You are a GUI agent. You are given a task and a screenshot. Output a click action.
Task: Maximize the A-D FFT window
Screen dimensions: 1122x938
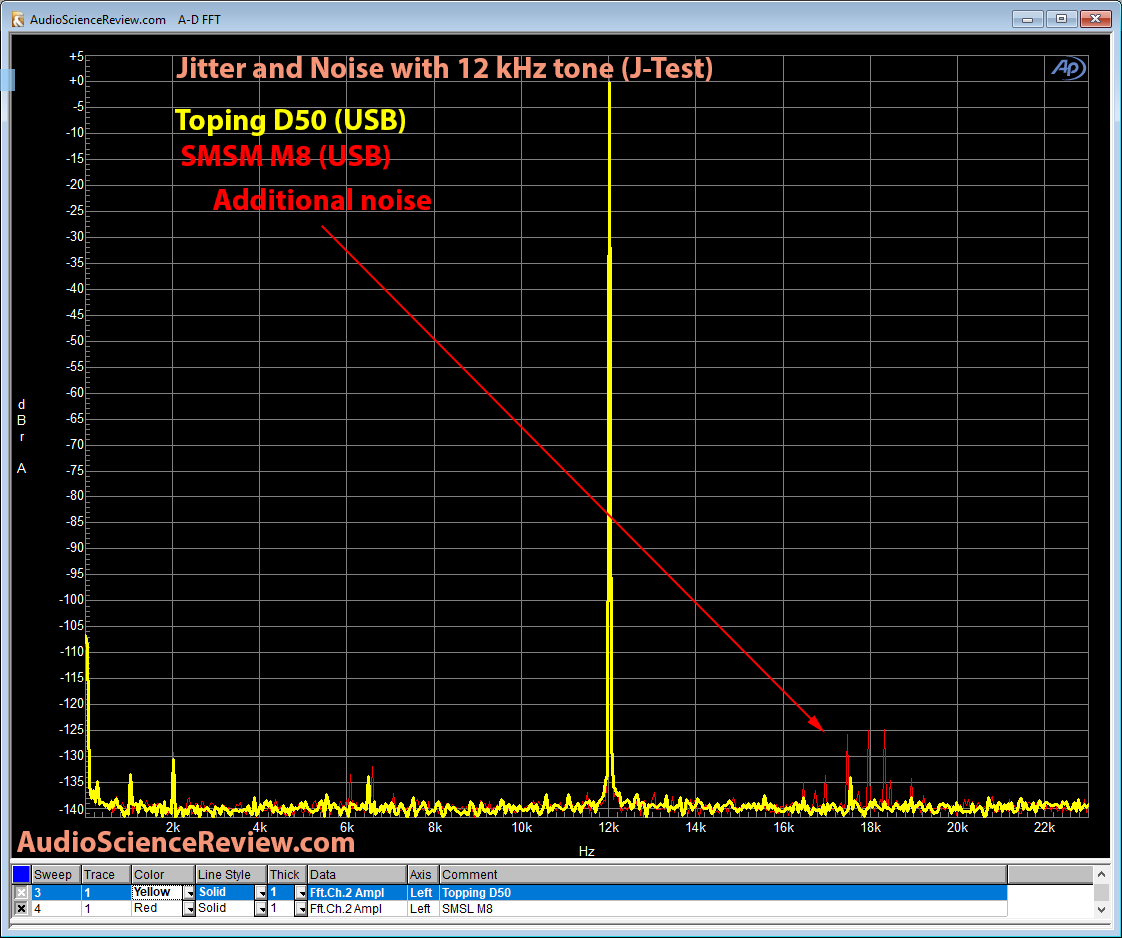pyautogui.click(x=1061, y=19)
